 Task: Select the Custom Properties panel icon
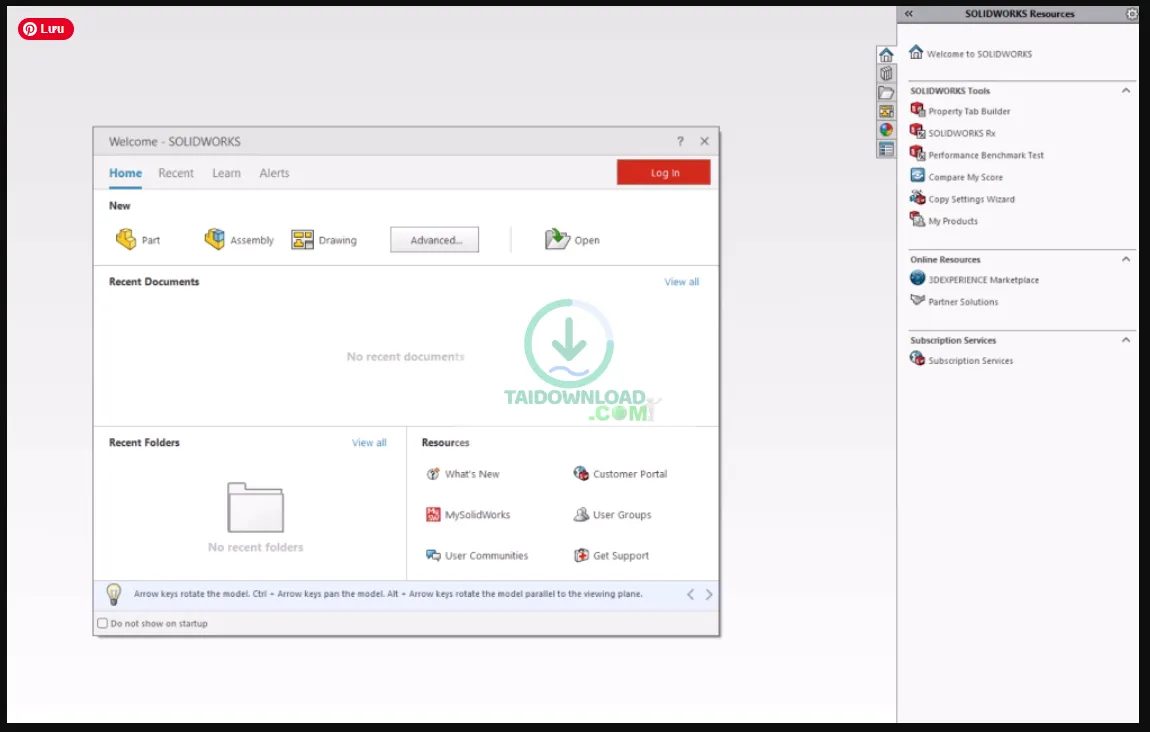point(886,148)
